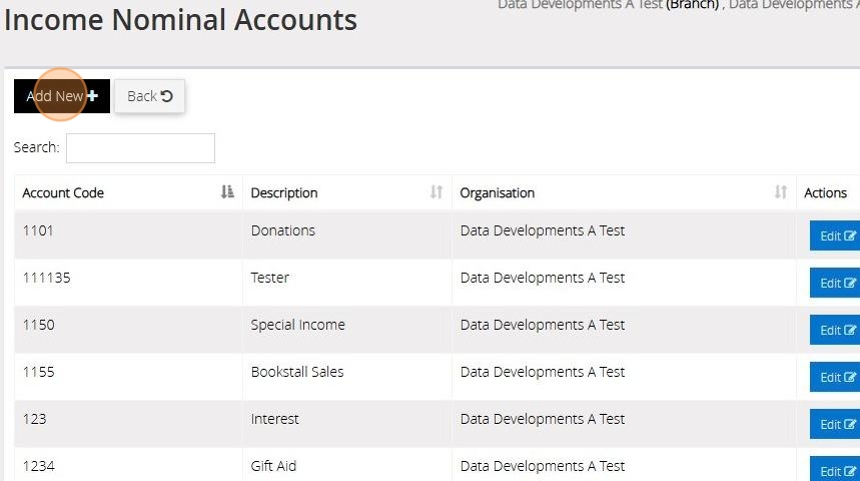Viewport: 860px width, 481px height.
Task: Select the Donations row description
Action: (x=283, y=230)
